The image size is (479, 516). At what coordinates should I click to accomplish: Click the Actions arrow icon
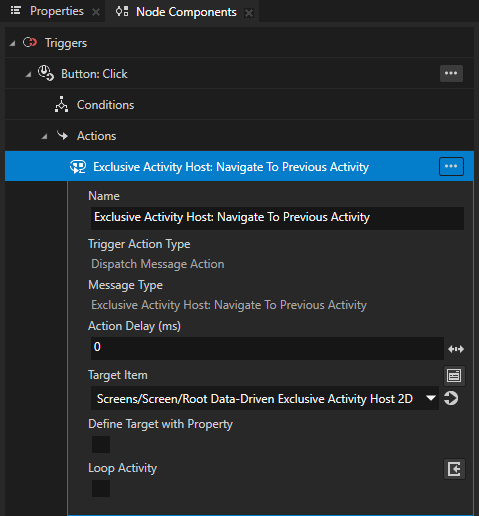pyautogui.click(x=62, y=135)
